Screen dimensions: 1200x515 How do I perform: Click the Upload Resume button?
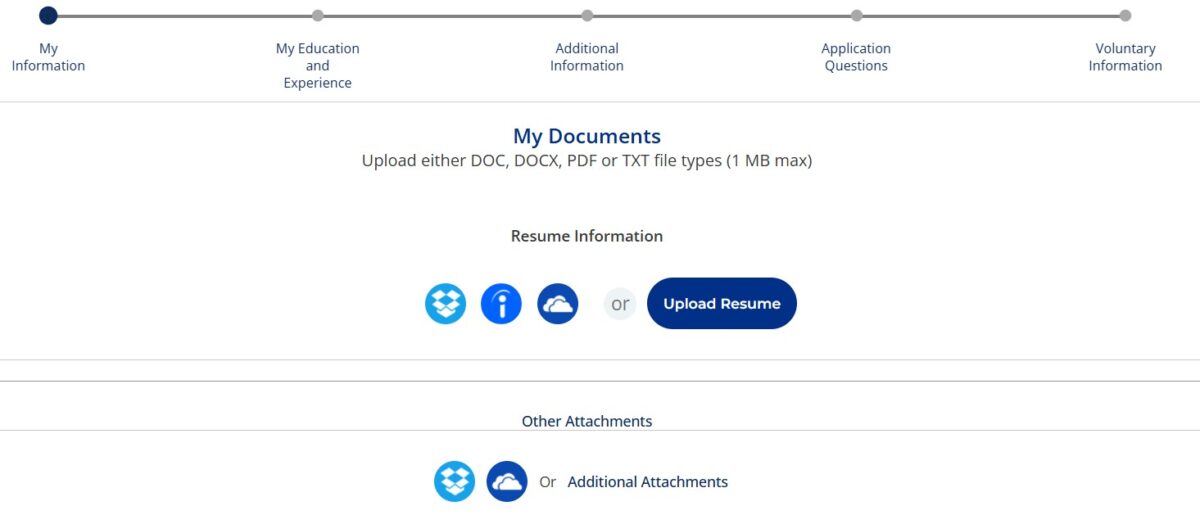point(722,303)
